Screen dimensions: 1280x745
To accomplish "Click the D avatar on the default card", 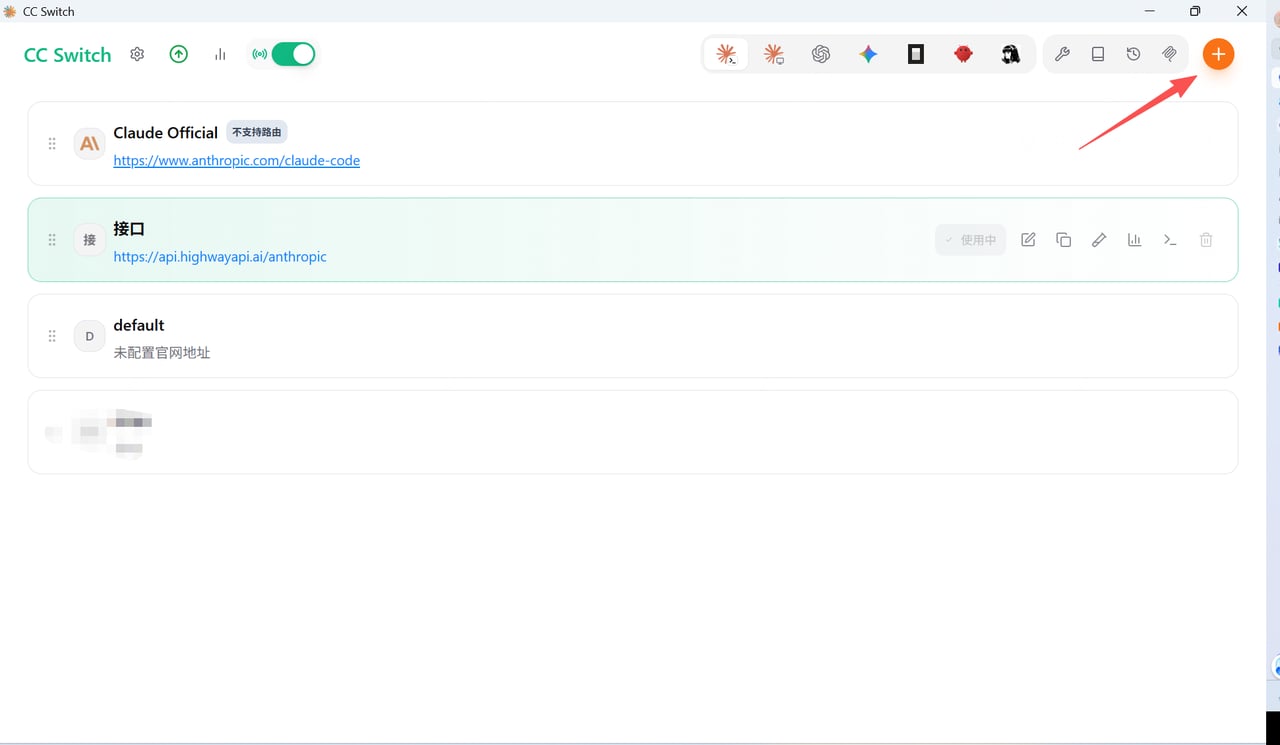I will (x=90, y=336).
